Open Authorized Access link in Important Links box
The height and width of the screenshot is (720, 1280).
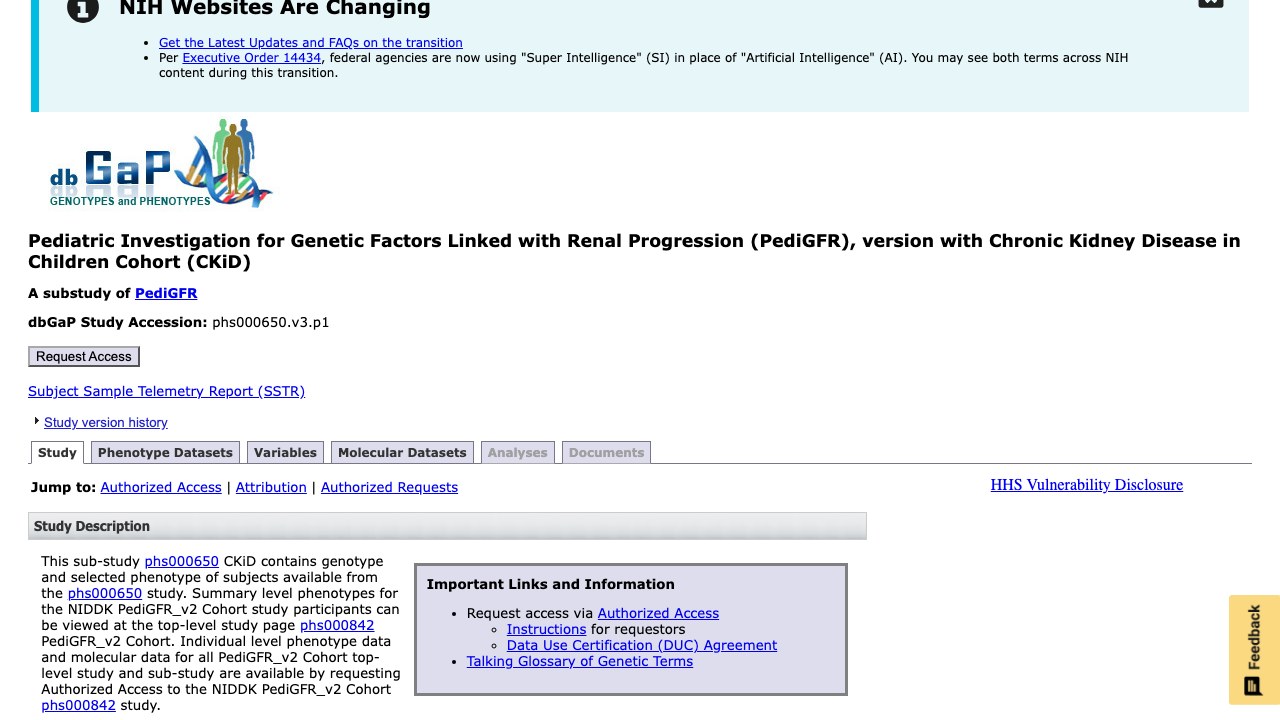pos(658,613)
